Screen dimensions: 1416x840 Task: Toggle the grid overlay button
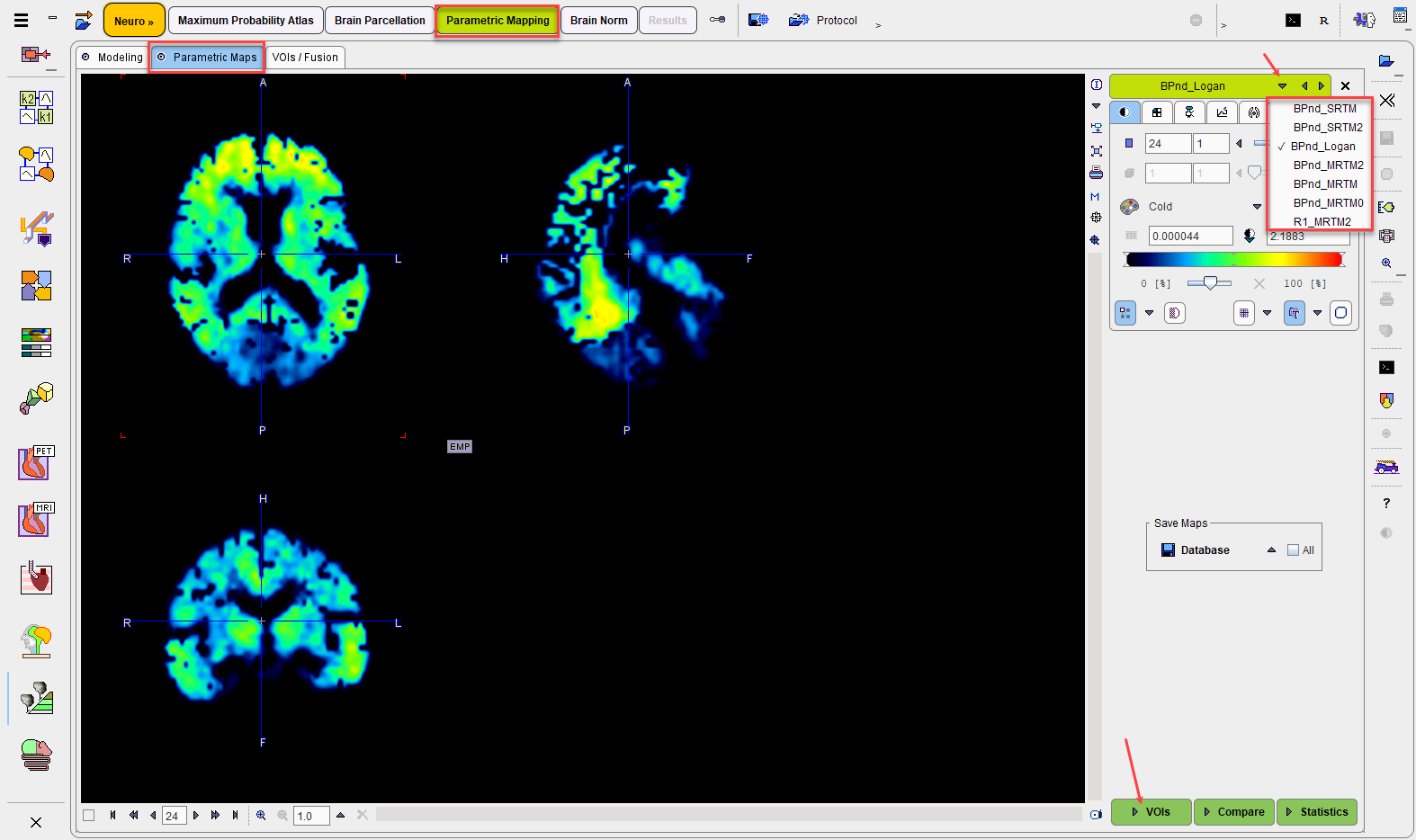click(x=1243, y=313)
